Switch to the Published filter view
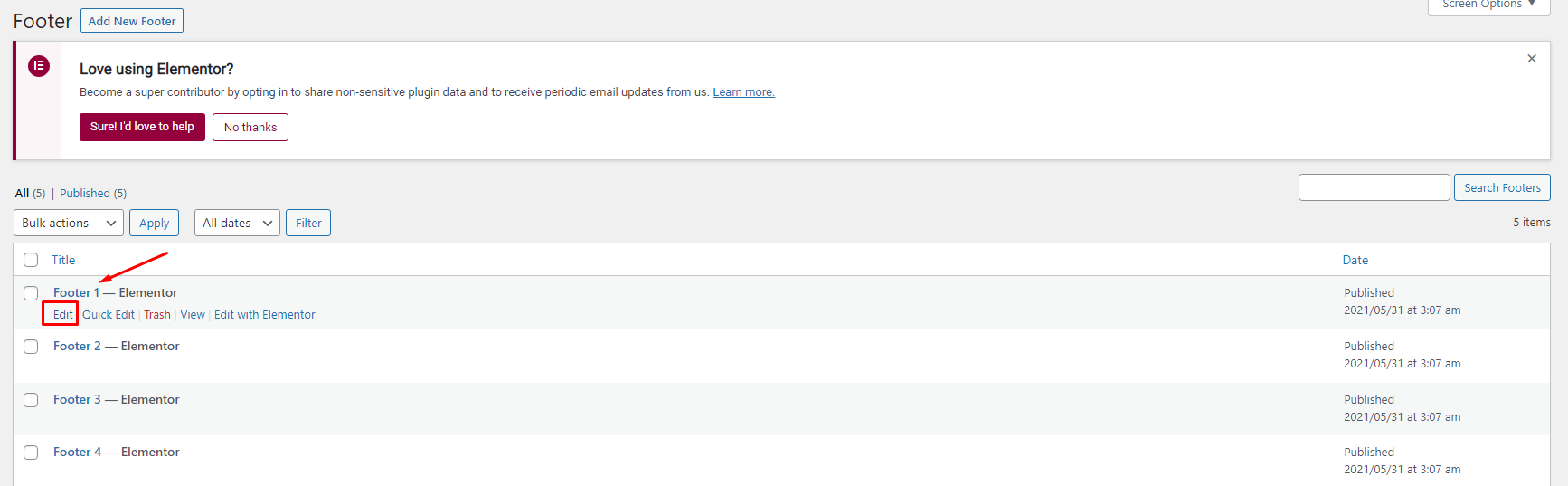The width and height of the screenshot is (1568, 486). coord(85,194)
